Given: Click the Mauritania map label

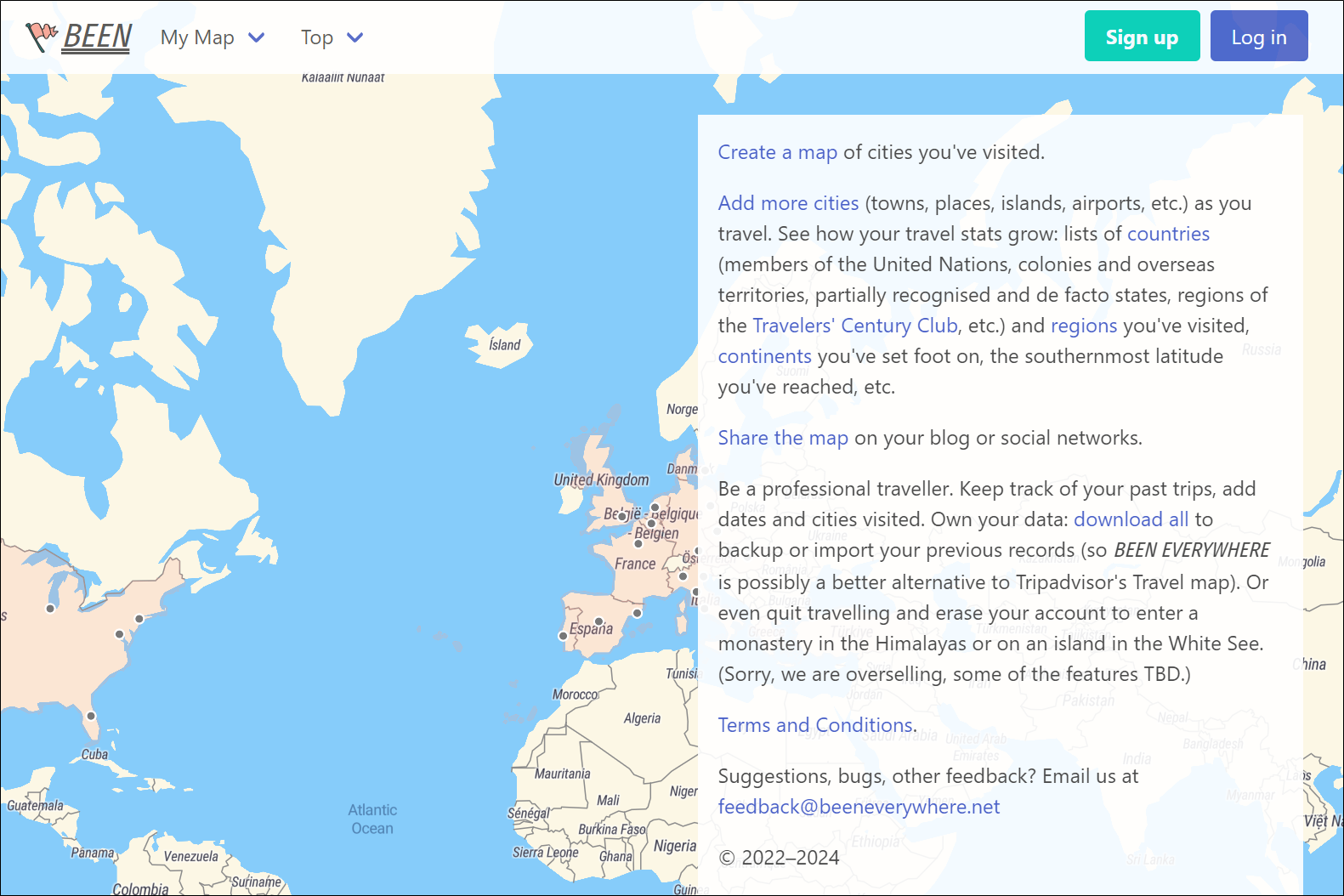Looking at the screenshot, I should [562, 774].
